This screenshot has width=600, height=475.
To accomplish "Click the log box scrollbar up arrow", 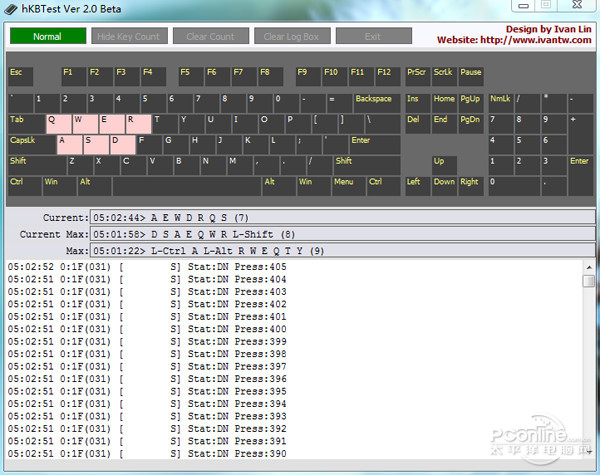I will 588,266.
